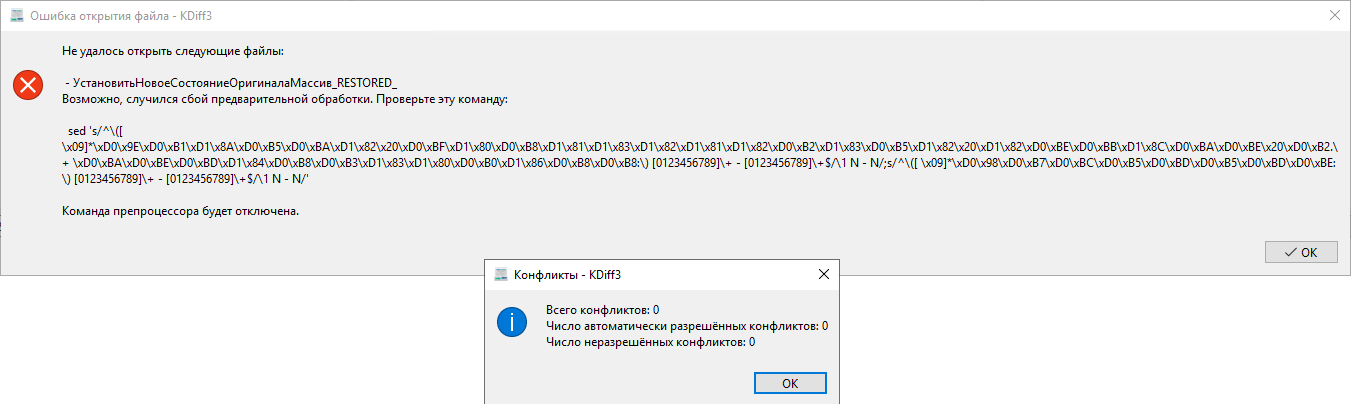Viewport: 1351px width, 404px height.
Task: Close the Конфликты - KDiff3 dialog
Action: click(x=823, y=274)
